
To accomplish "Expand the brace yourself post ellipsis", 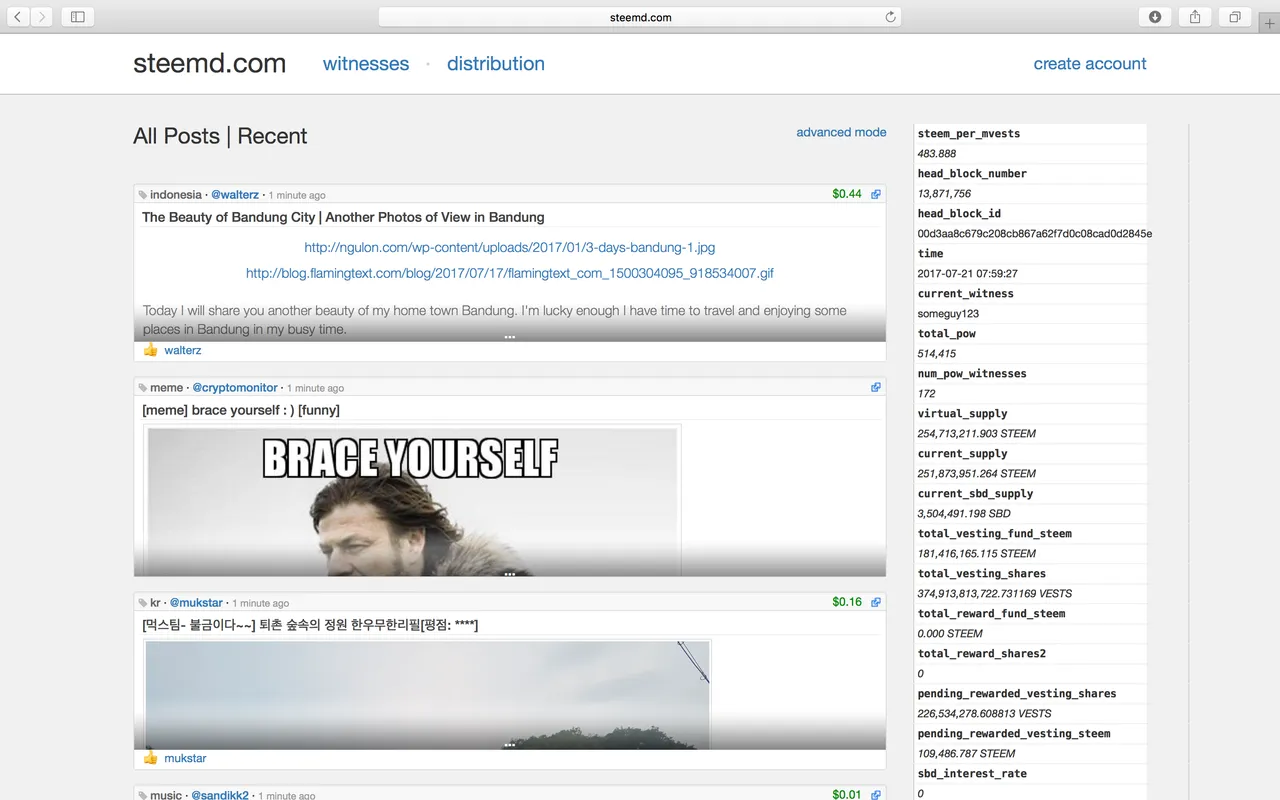I will click(x=510, y=573).
